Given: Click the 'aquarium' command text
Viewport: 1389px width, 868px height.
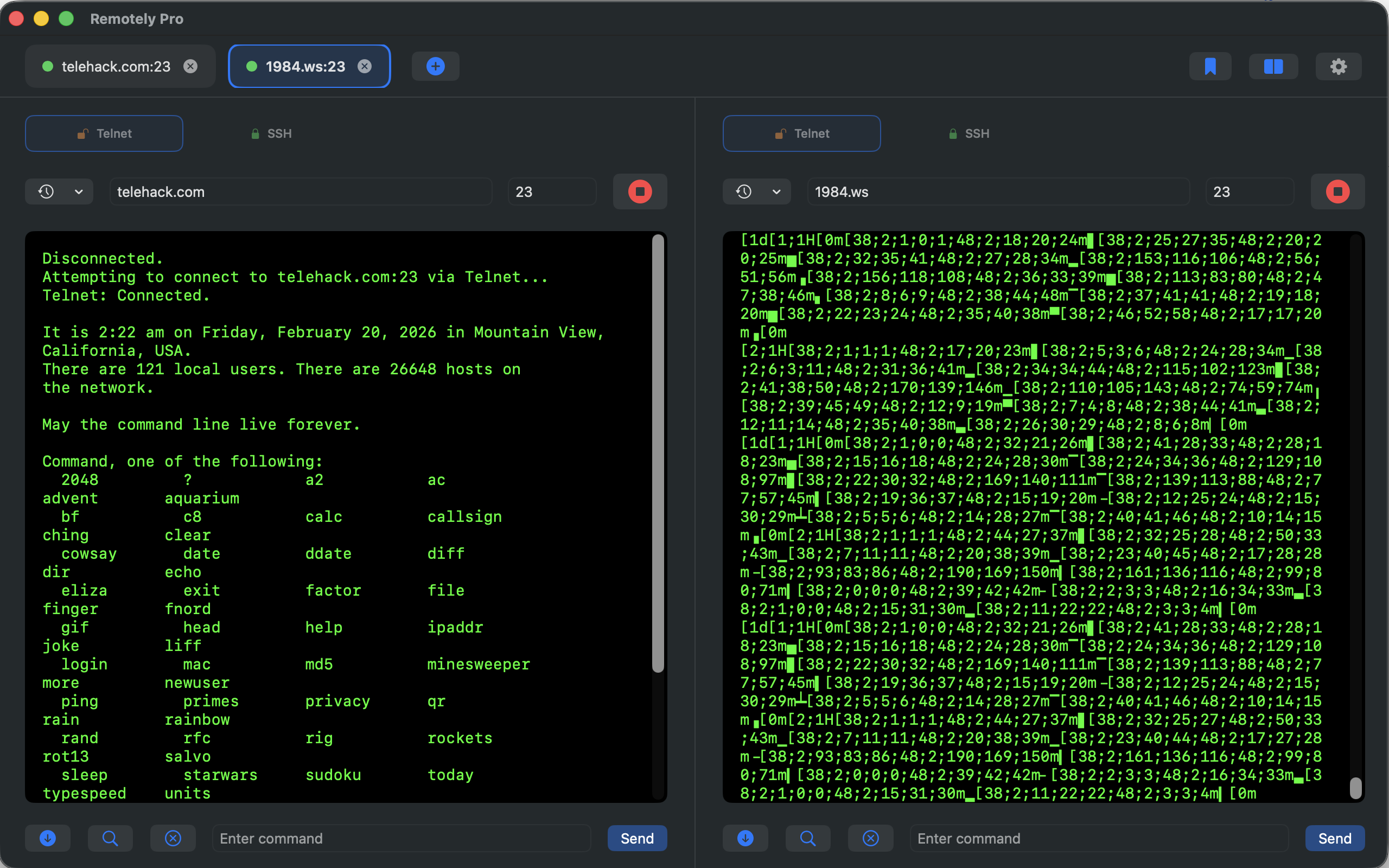Looking at the screenshot, I should coord(202,499).
